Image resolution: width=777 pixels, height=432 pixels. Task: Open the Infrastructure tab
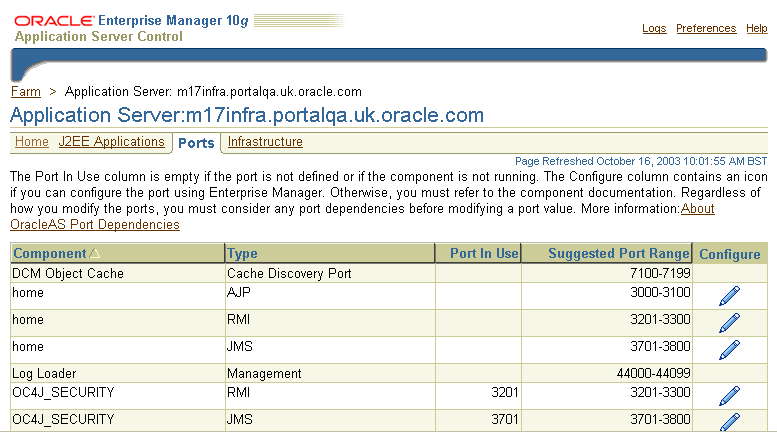tap(265, 142)
